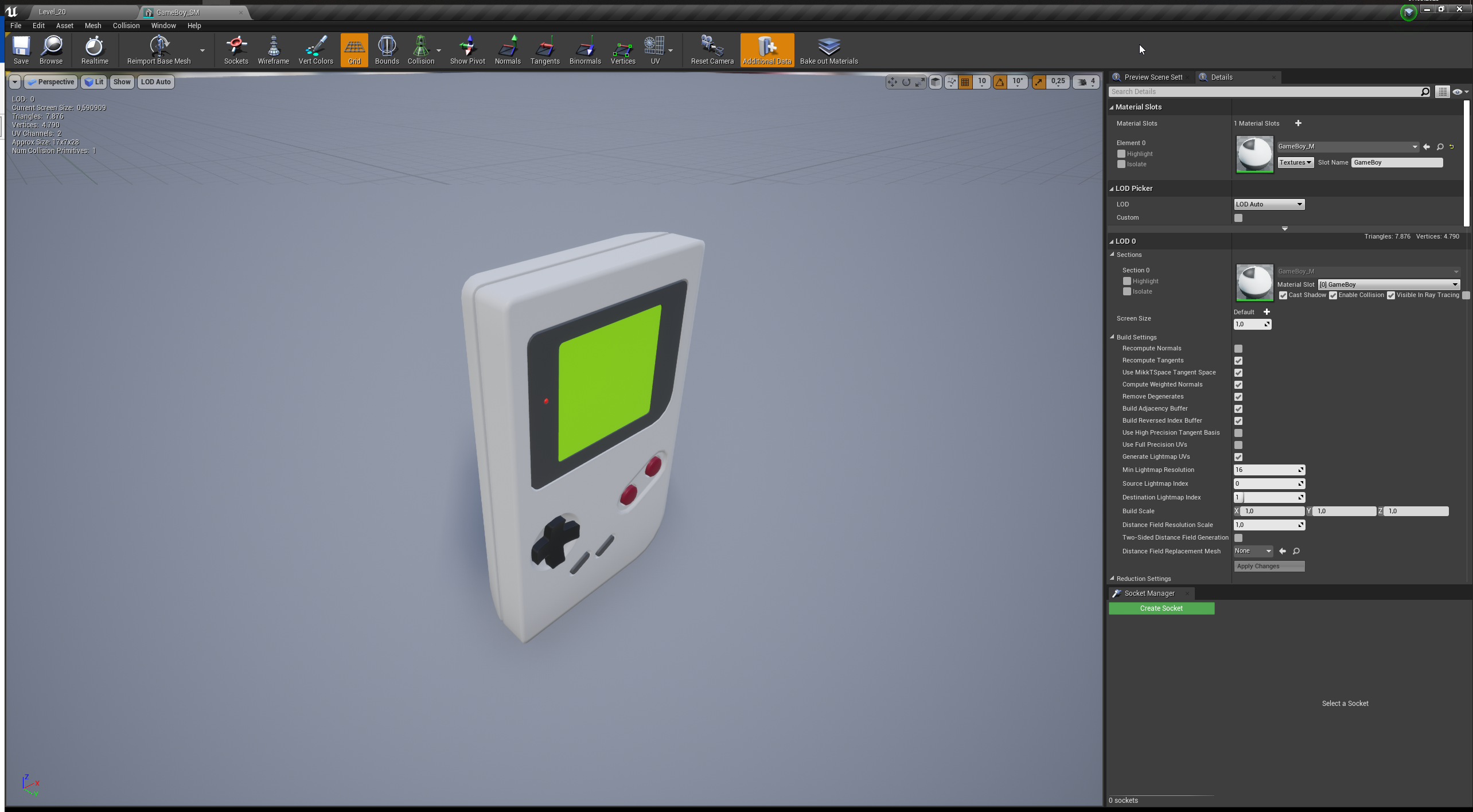Toggle rotation snap angle icon

point(1000,82)
